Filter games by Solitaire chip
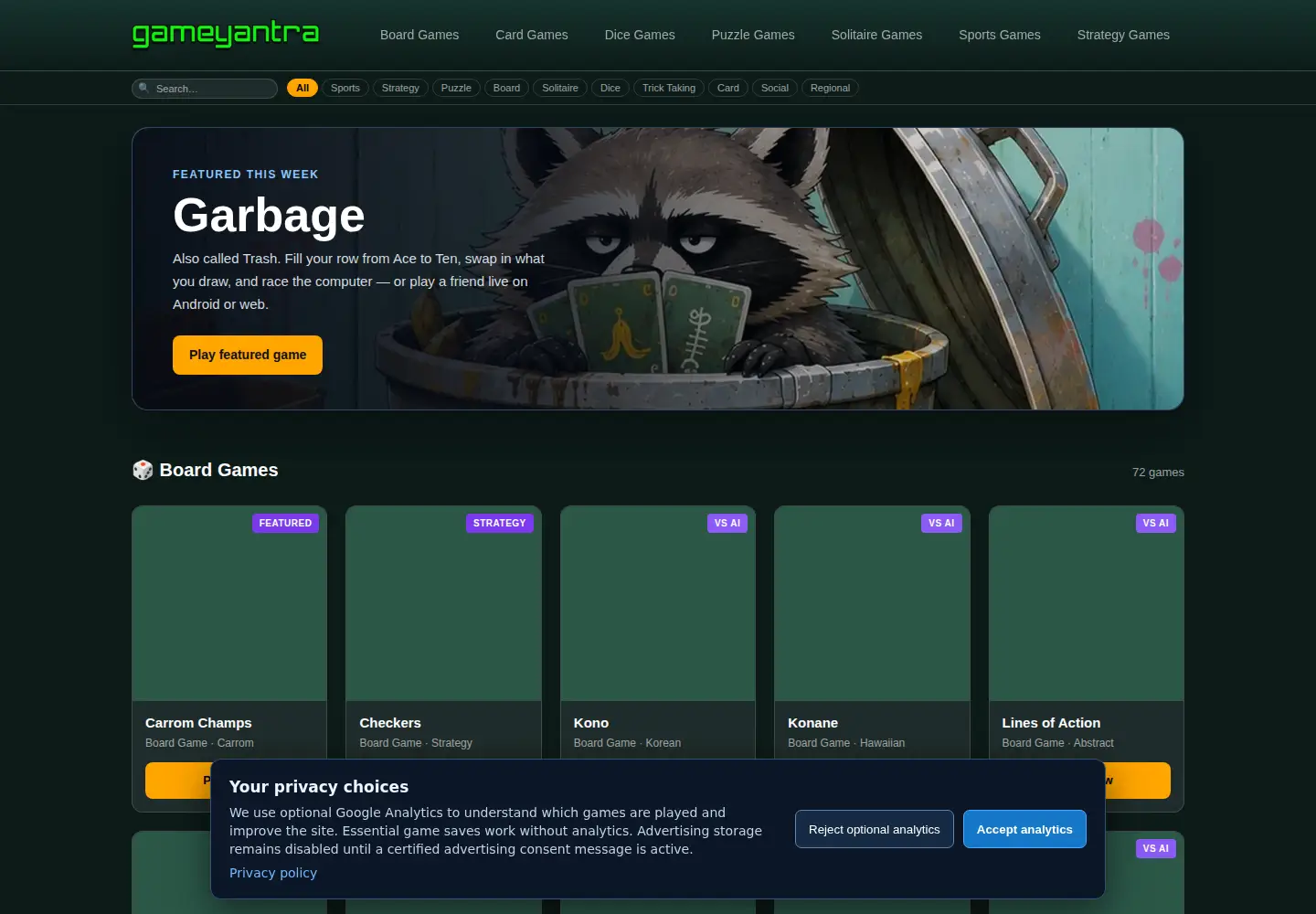The width and height of the screenshot is (1316, 914). coord(560,88)
